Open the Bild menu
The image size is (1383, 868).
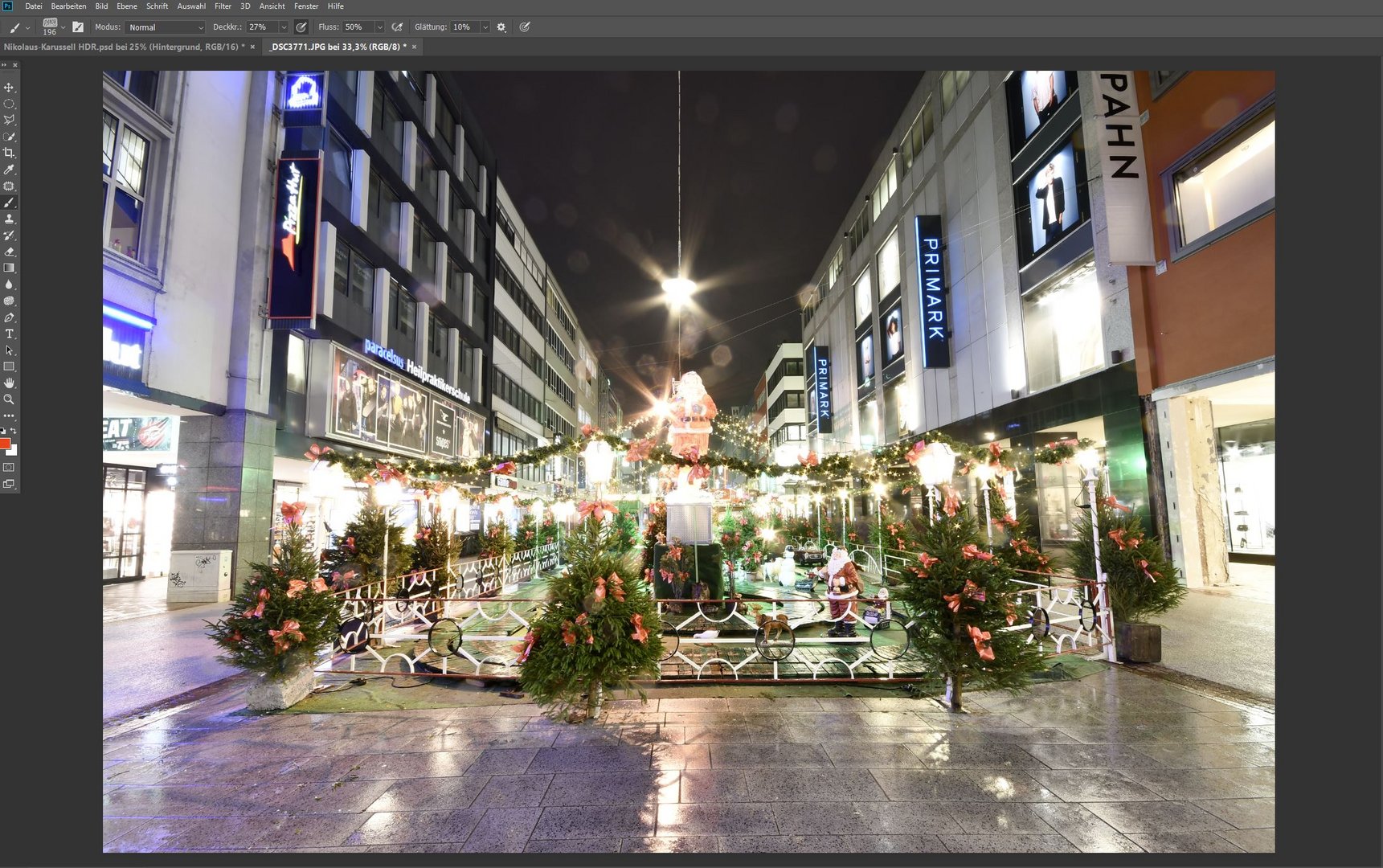101,6
